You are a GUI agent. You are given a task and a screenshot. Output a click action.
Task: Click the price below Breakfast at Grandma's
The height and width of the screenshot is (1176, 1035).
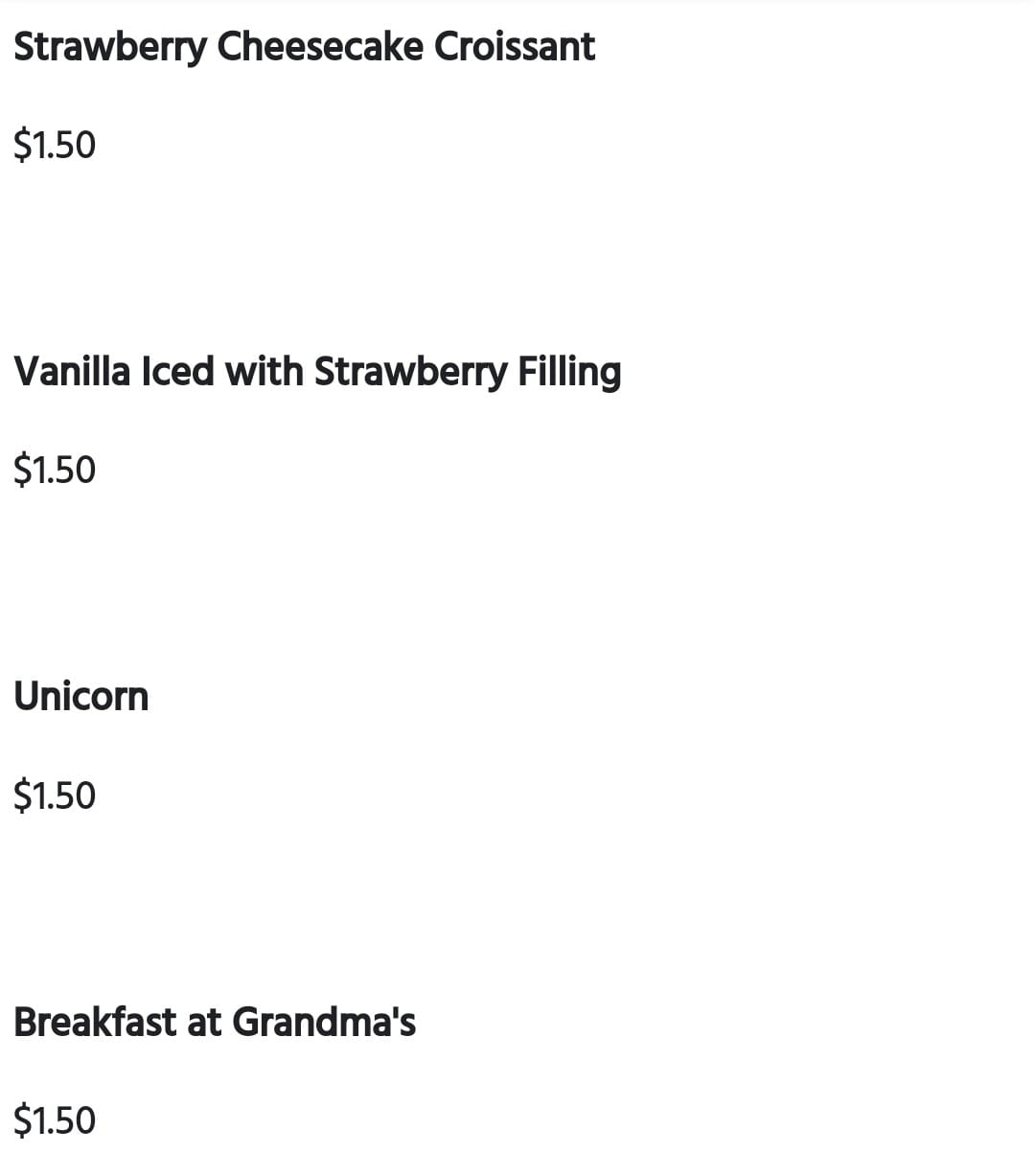coord(55,1120)
